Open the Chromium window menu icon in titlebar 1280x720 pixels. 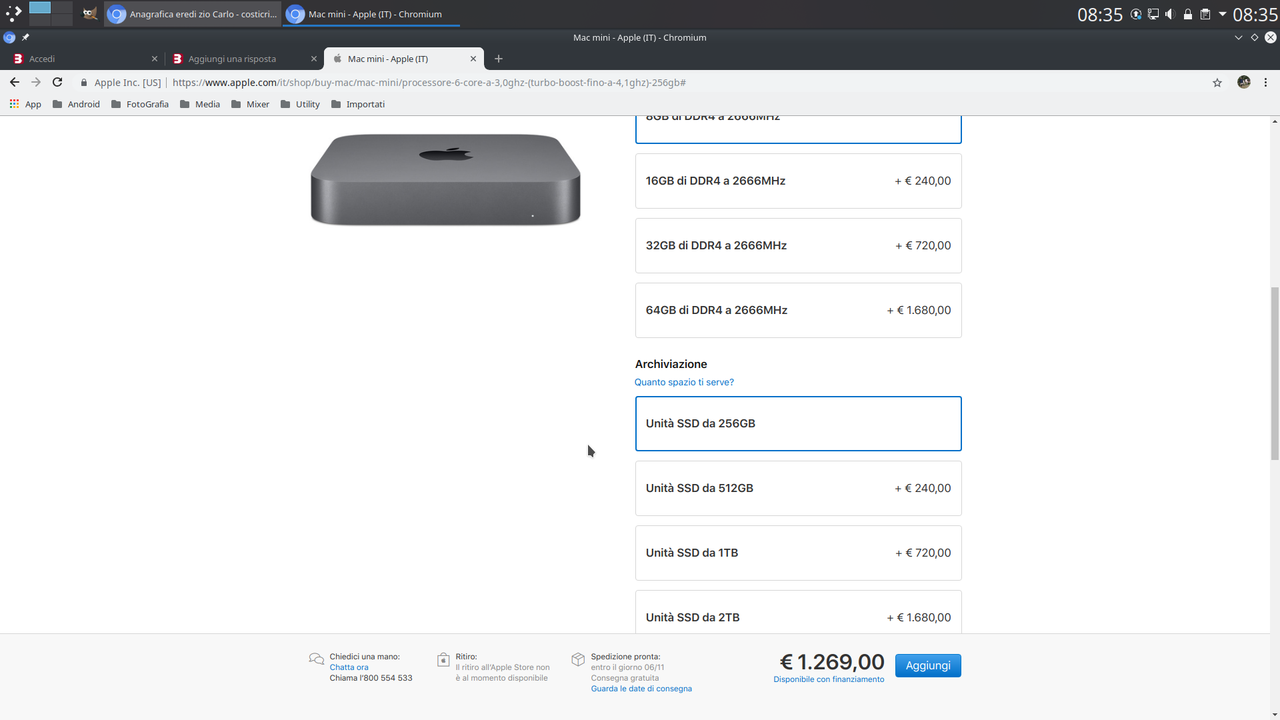tap(9, 37)
